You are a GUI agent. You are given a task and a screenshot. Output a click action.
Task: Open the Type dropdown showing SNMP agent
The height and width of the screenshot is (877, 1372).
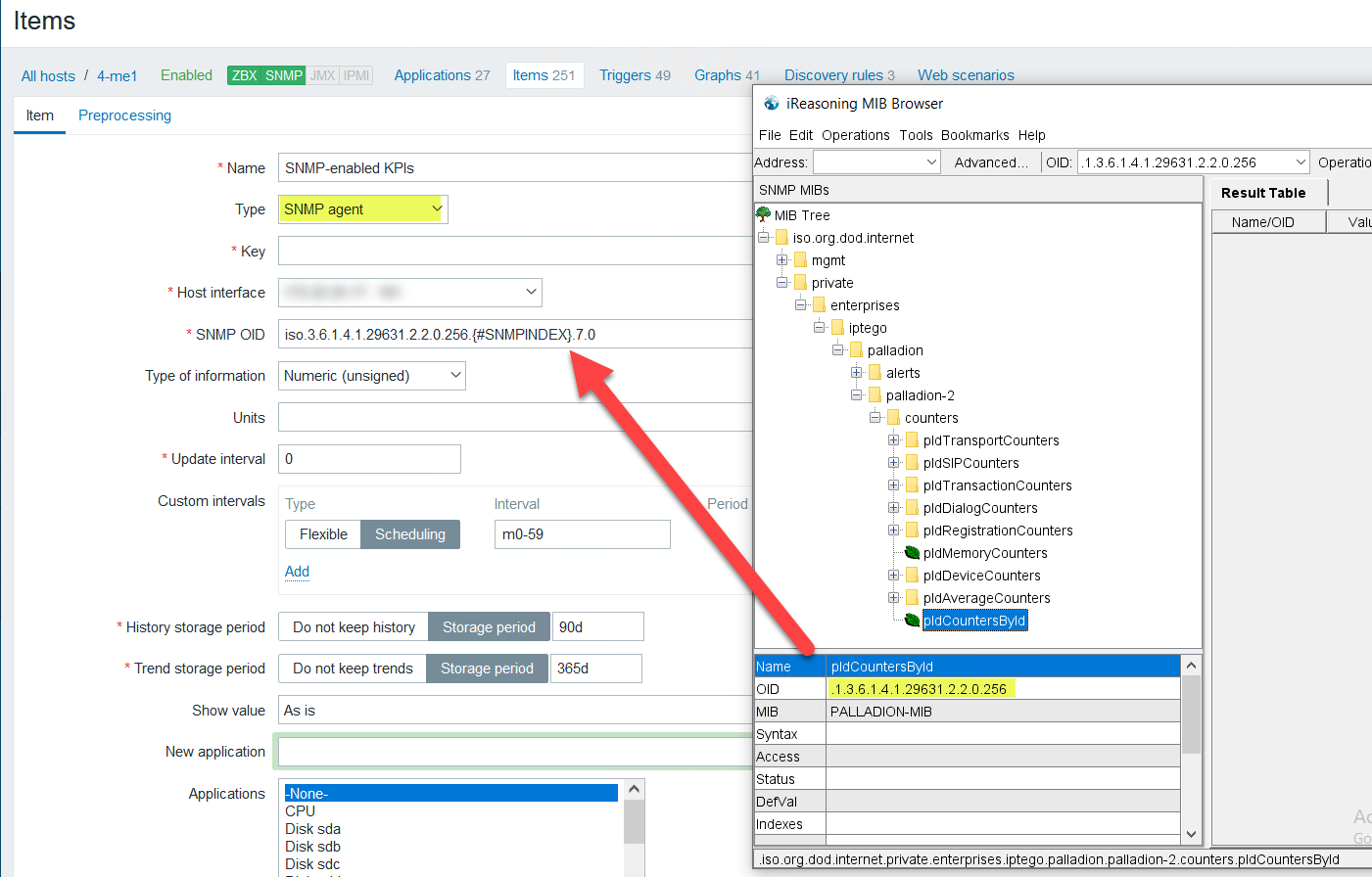tap(362, 209)
